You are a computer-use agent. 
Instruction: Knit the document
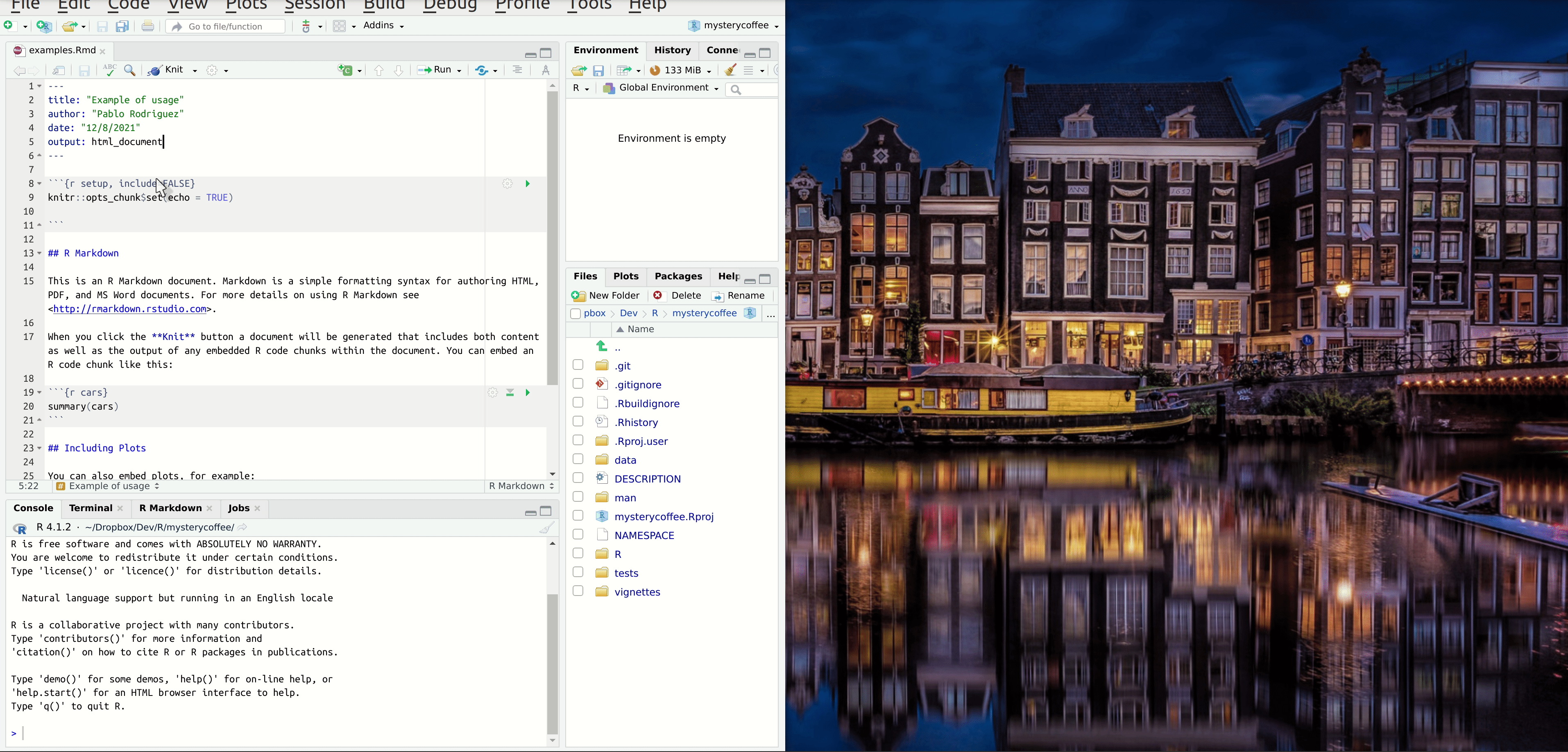point(166,70)
